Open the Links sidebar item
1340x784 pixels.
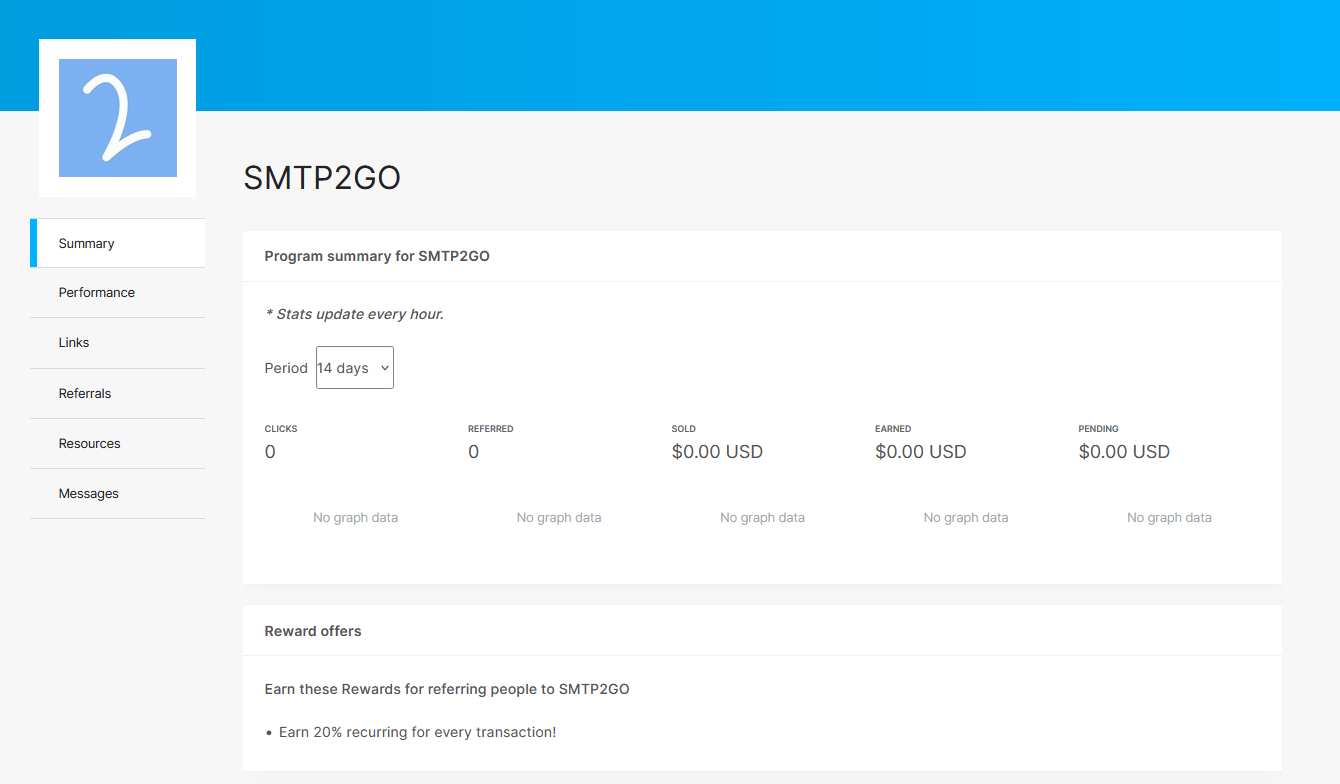click(x=117, y=343)
